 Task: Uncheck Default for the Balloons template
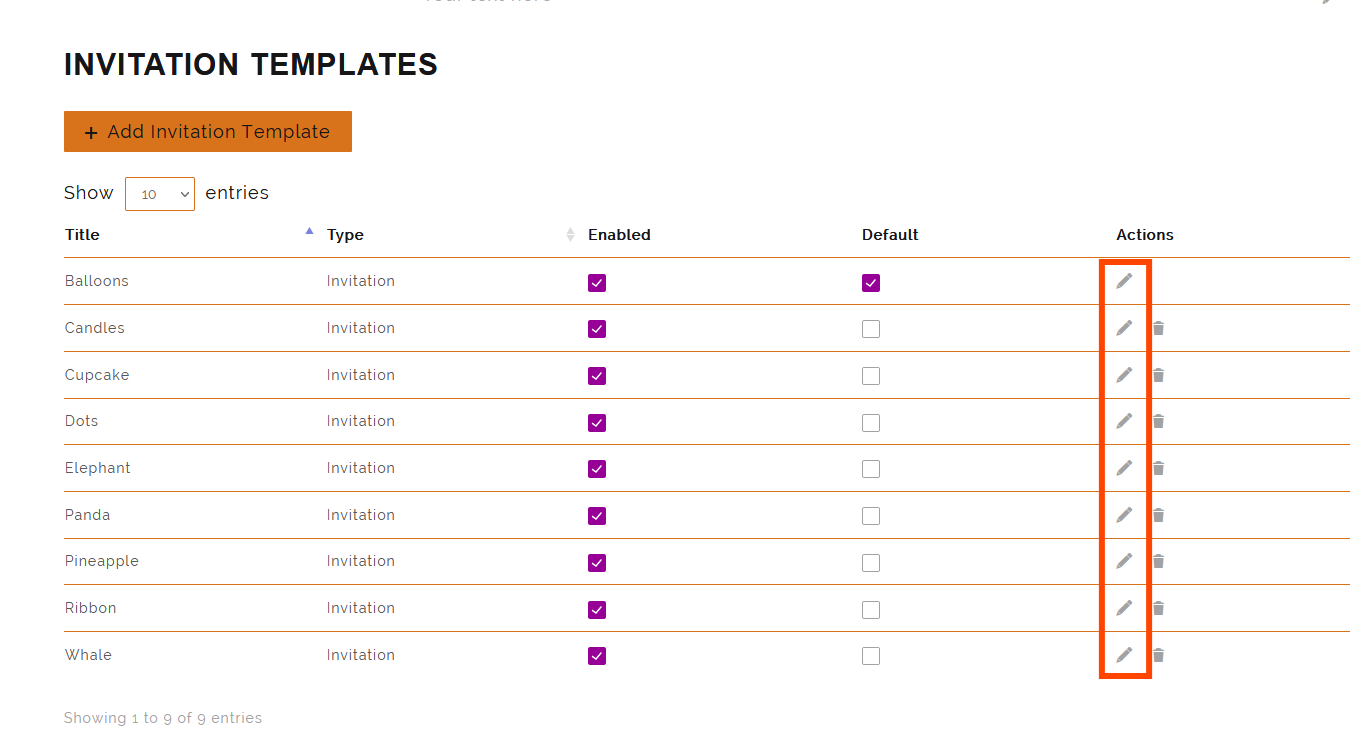click(871, 283)
